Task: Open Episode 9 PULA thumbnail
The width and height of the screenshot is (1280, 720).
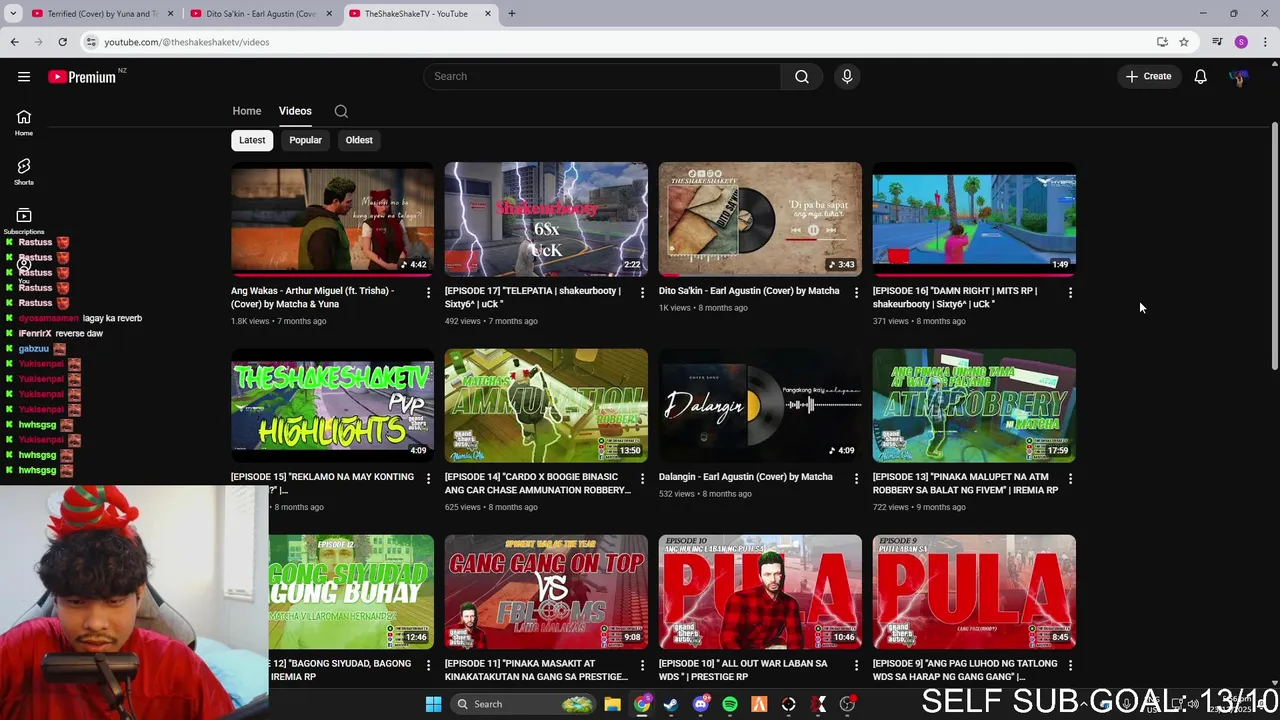Action: [x=974, y=592]
